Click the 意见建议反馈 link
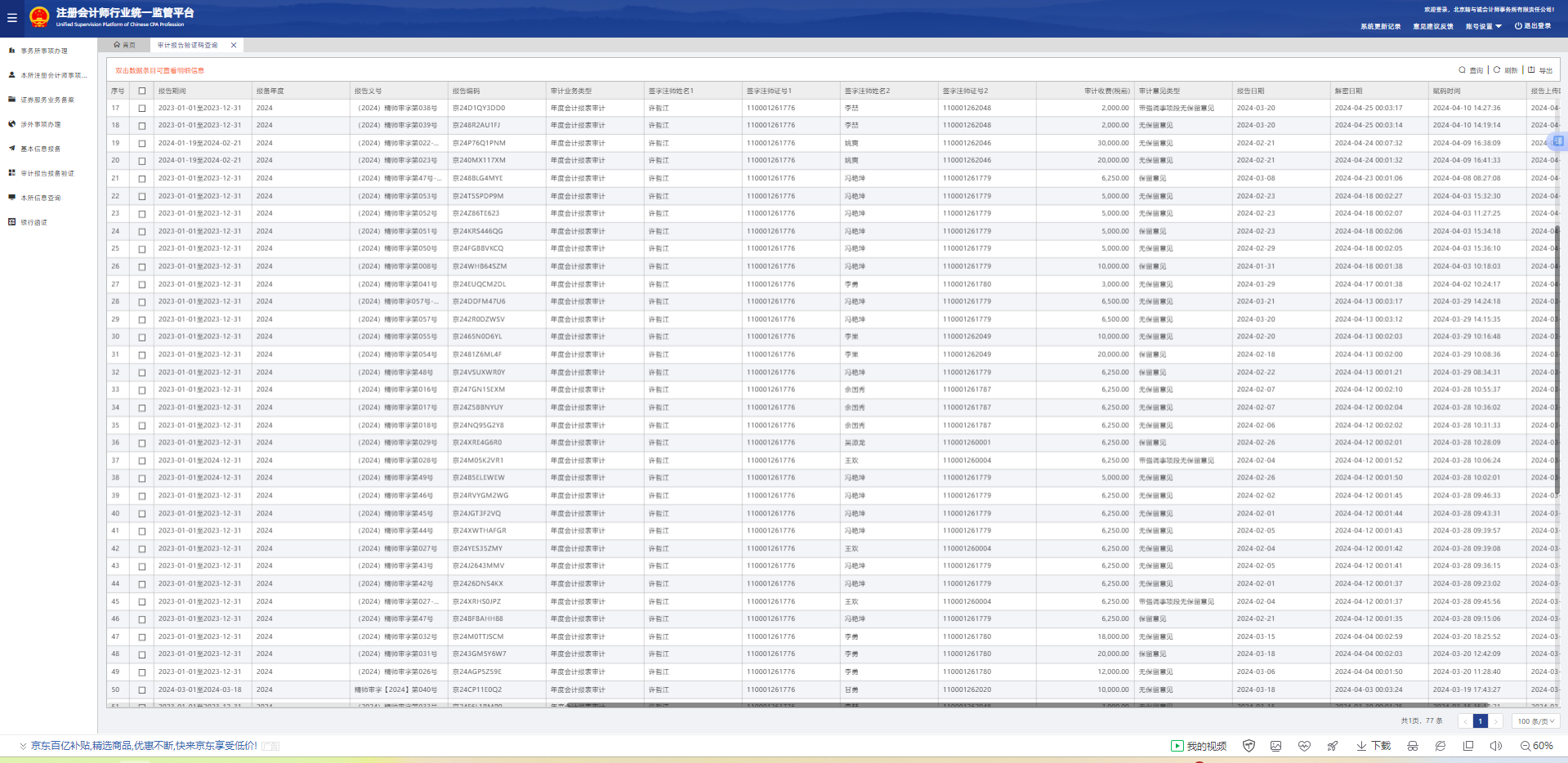The width and height of the screenshot is (1568, 763). click(1433, 26)
